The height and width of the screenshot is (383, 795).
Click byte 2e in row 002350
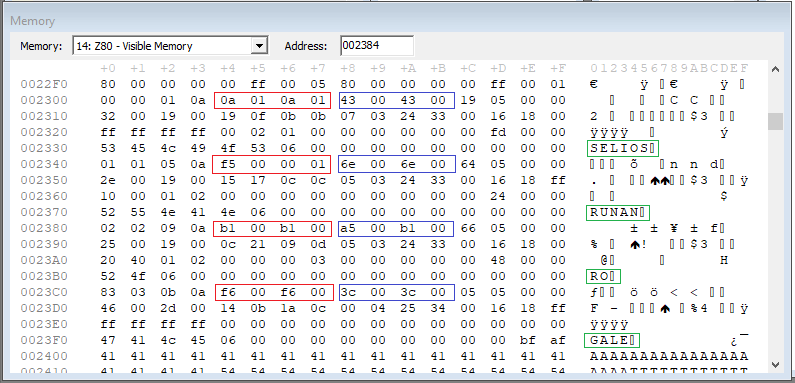click(x=108, y=180)
